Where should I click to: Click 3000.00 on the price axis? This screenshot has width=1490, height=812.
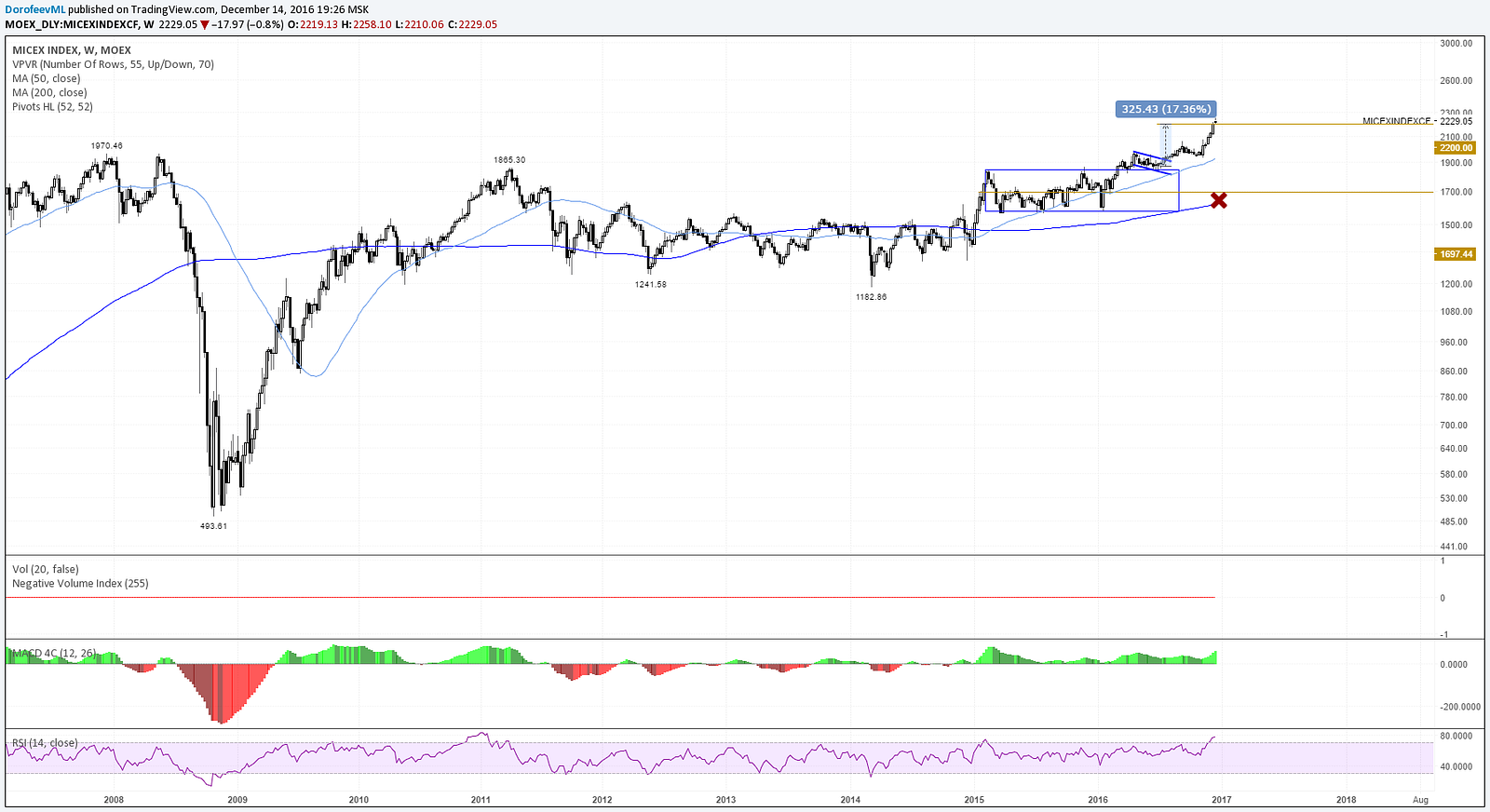tap(1456, 43)
